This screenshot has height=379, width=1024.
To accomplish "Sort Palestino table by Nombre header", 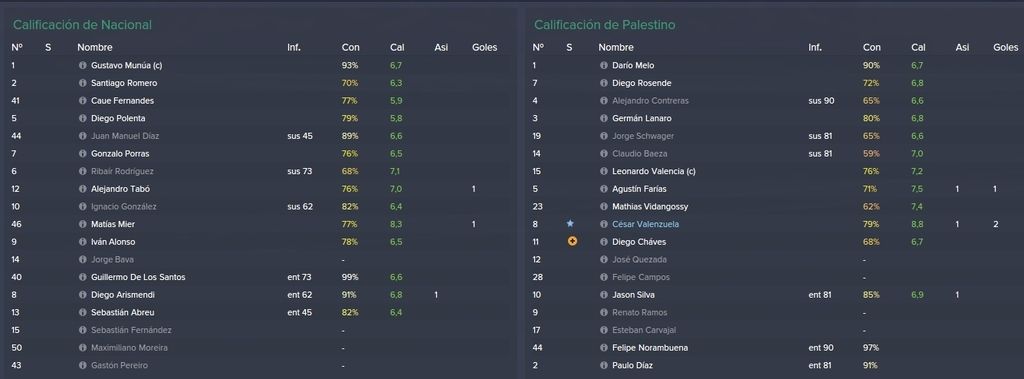I will (x=616, y=47).
